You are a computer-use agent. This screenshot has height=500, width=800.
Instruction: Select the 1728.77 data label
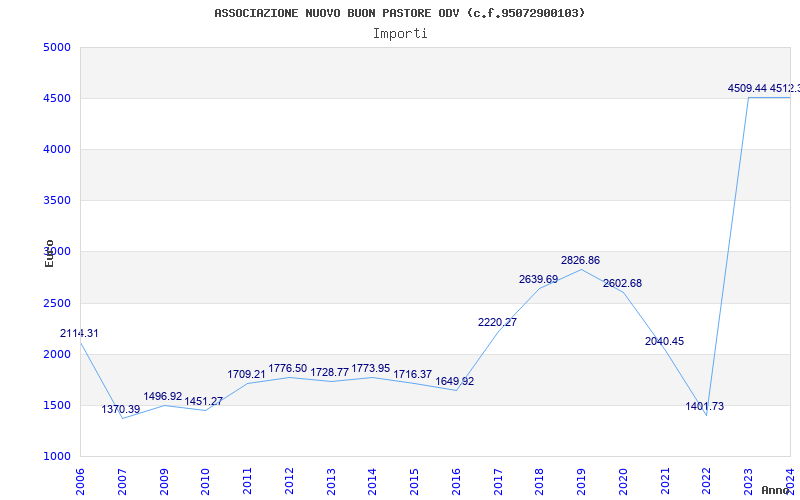pyautogui.click(x=330, y=372)
